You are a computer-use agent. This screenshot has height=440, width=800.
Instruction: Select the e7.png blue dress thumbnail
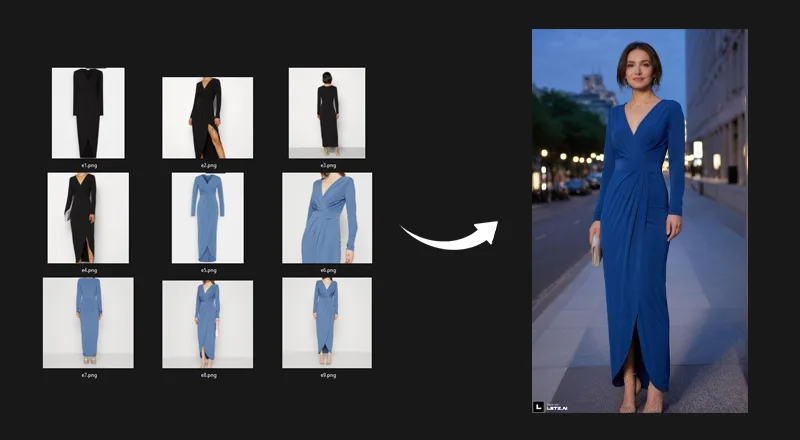[x=88, y=322]
